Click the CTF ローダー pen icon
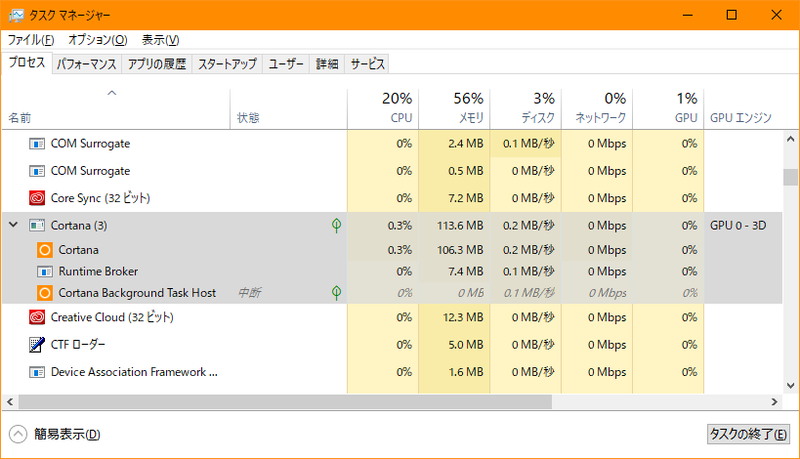Screen dimensions: 800x459 [37, 345]
